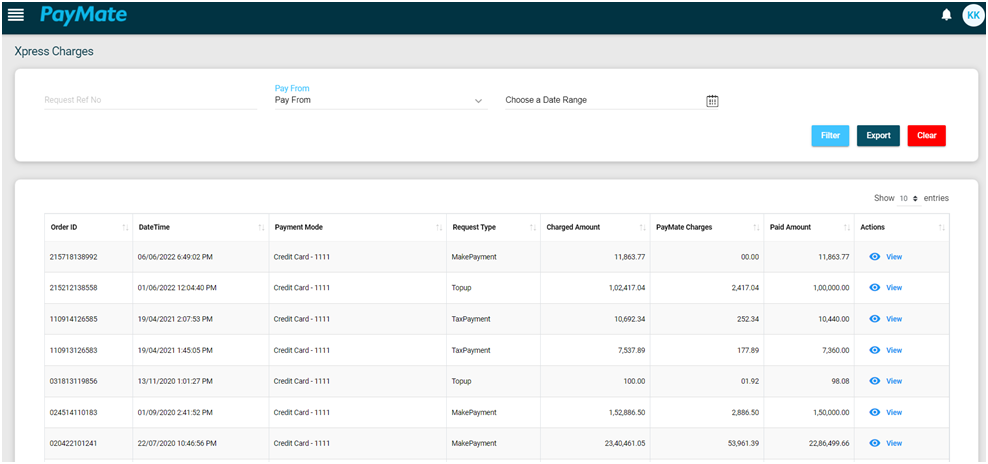
Task: Click date 06/06/2022 6:49:02 PM
Action: coord(175,257)
